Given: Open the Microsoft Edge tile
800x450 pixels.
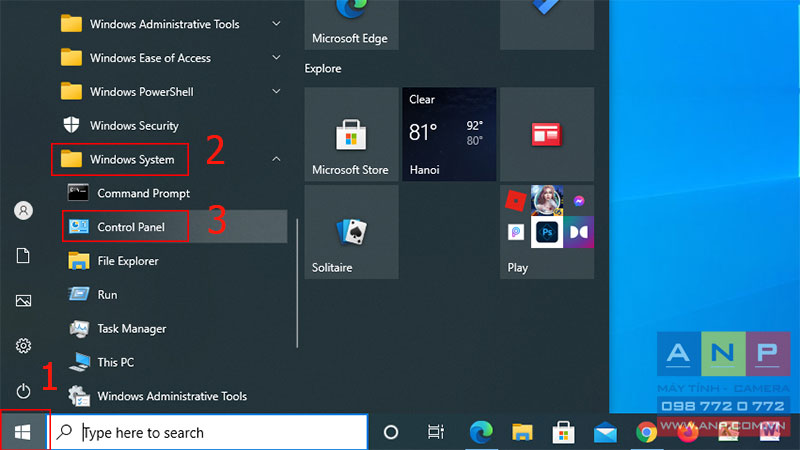Looking at the screenshot, I should (352, 24).
